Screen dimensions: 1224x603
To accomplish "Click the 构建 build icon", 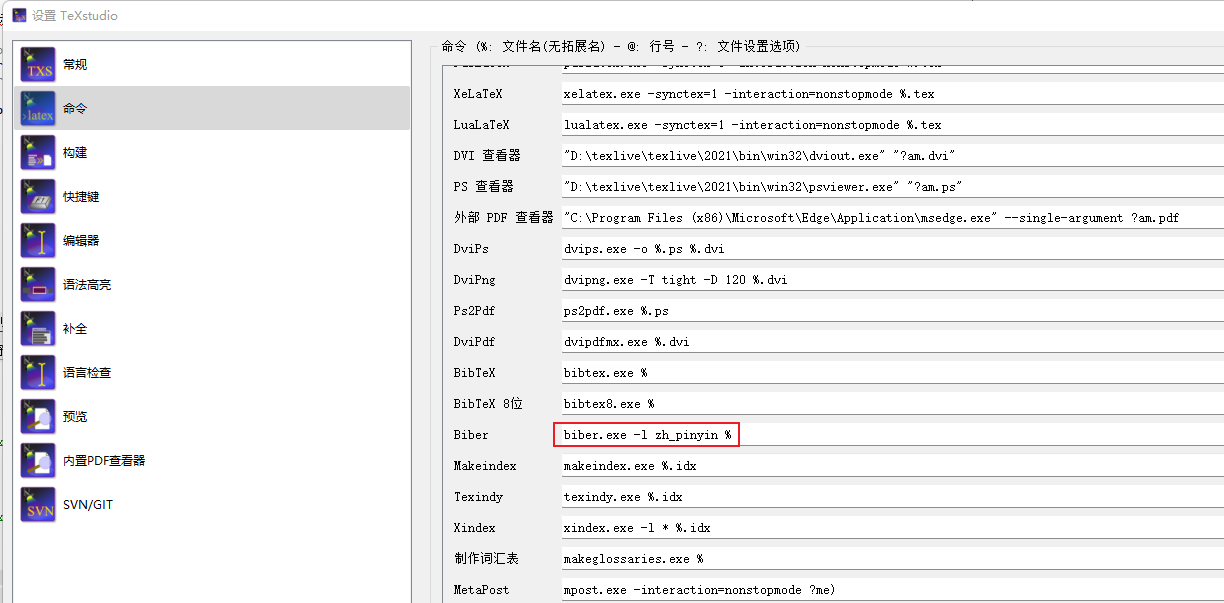I will click(39, 152).
